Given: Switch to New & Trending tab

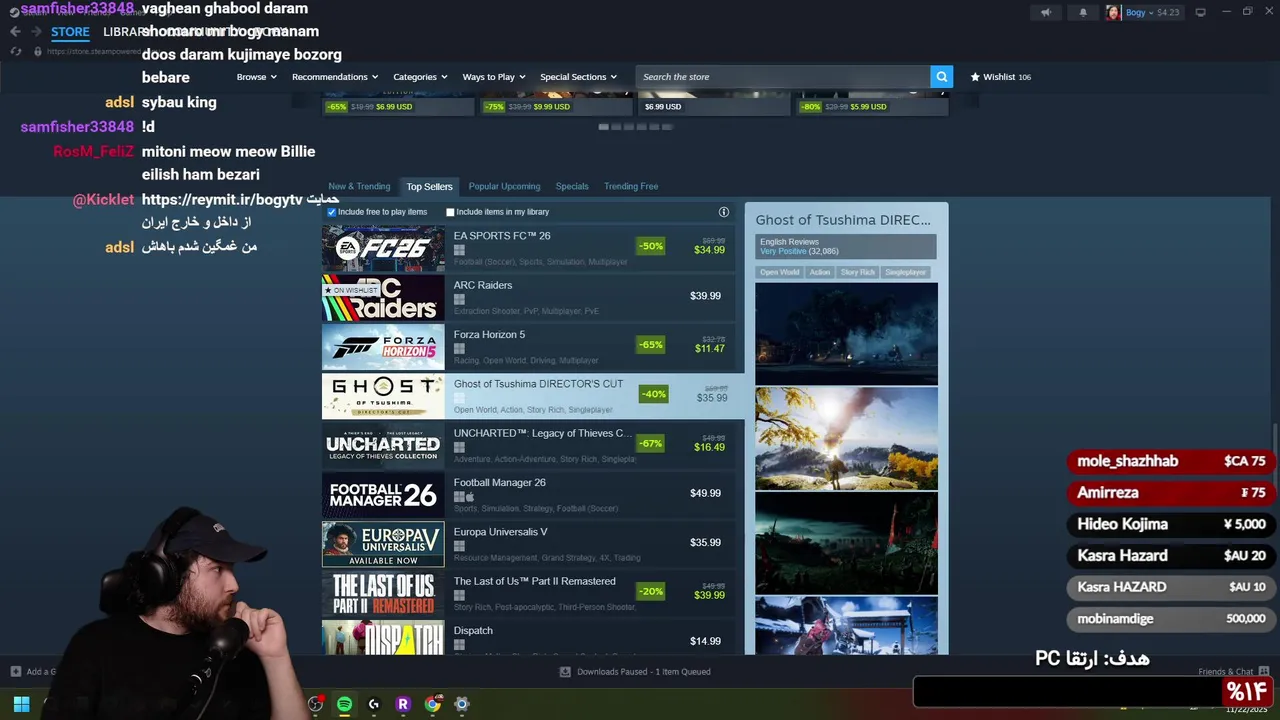Looking at the screenshot, I should click(359, 186).
